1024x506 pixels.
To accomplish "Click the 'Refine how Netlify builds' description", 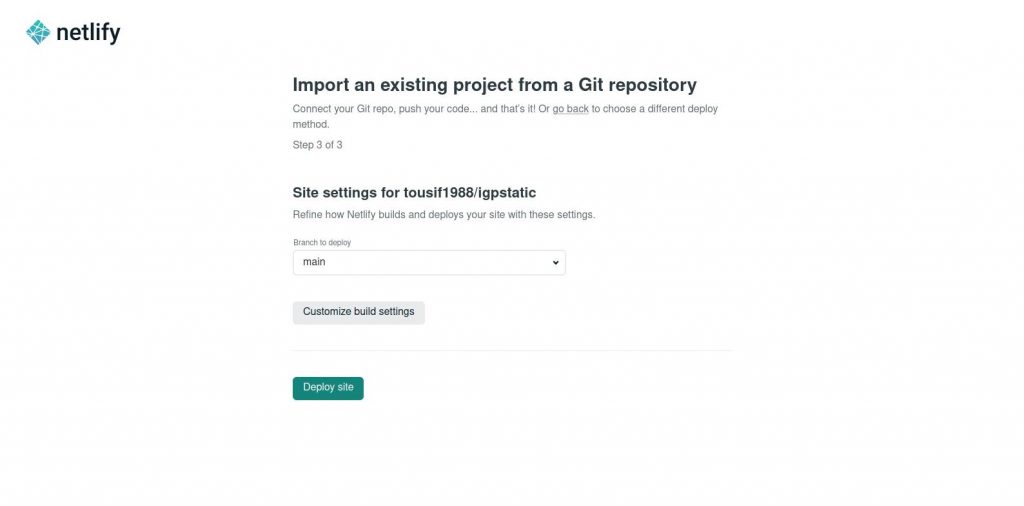I will point(444,214).
